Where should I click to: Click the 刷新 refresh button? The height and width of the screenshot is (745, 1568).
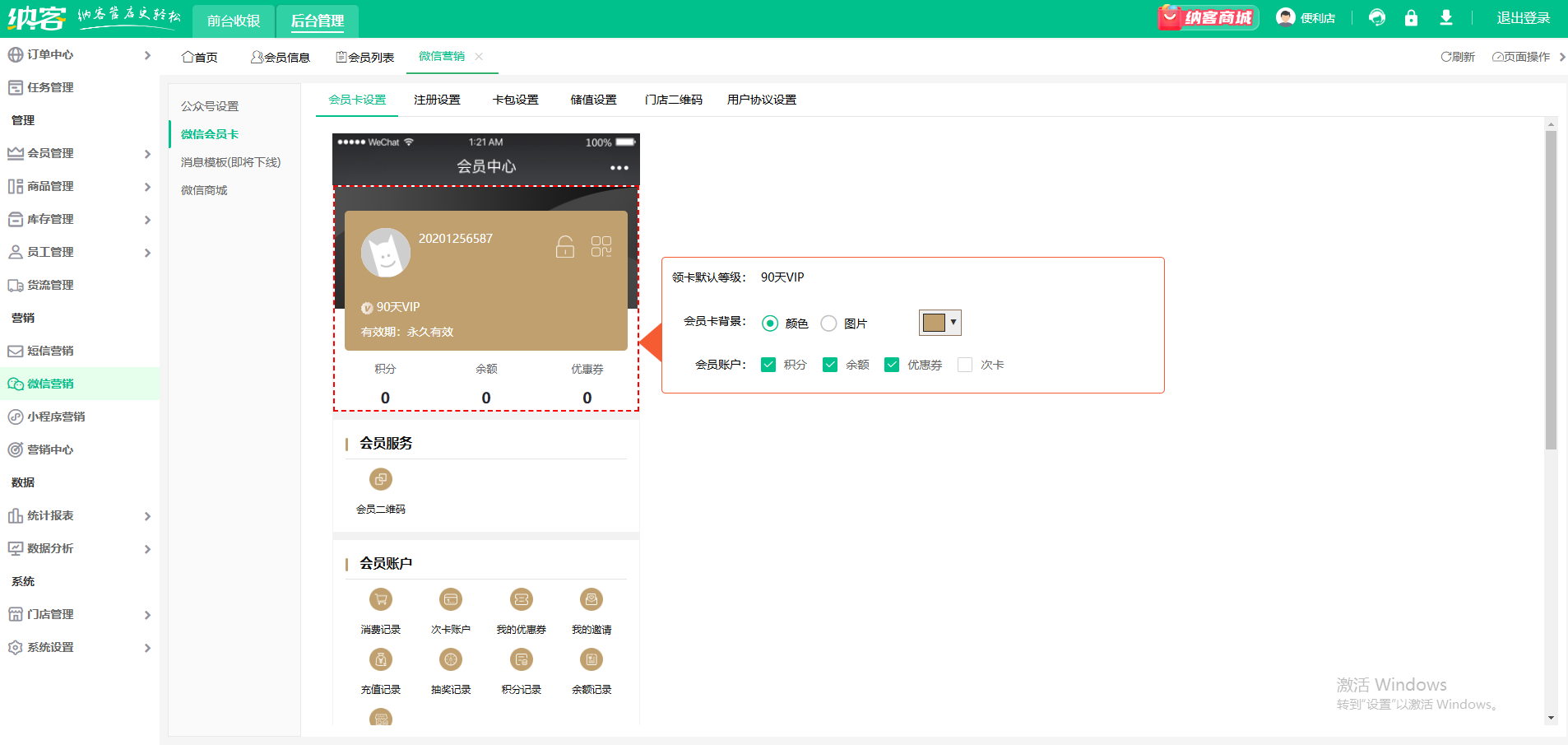1458,57
